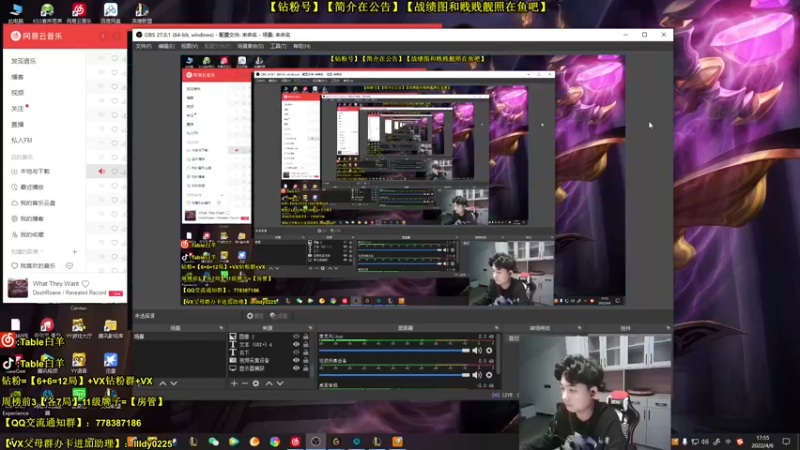Open the now-playing album cover thumbnail
The image size is (800, 450).
pyautogui.click(x=18, y=288)
